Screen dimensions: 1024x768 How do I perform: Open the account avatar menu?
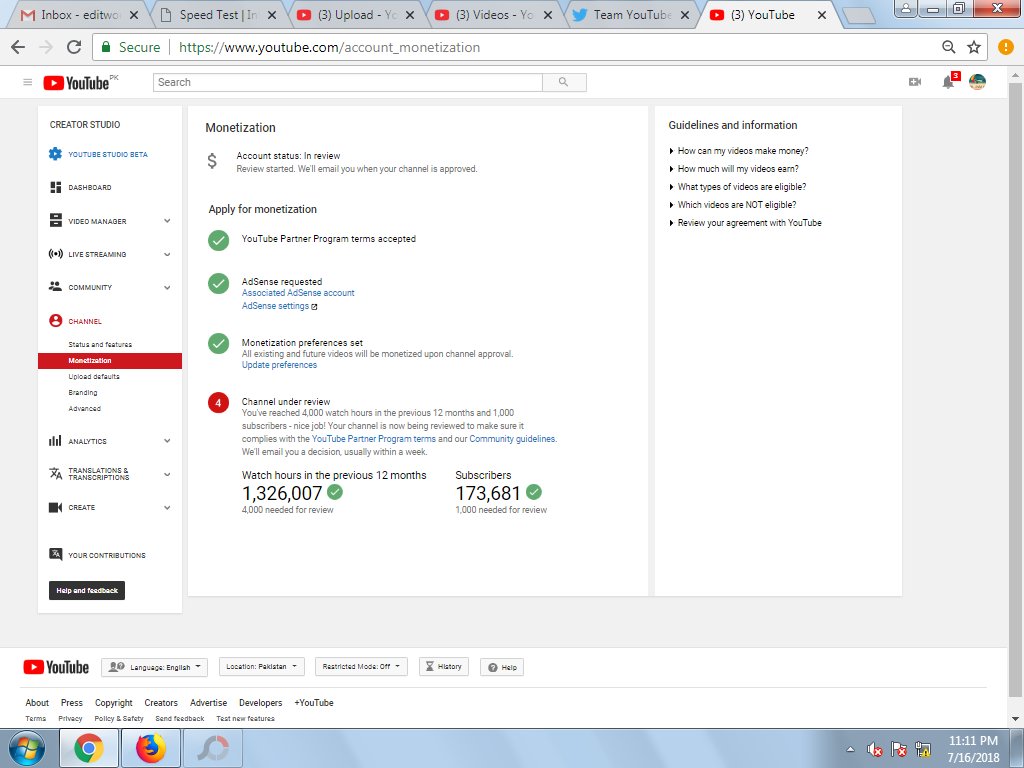(x=977, y=82)
